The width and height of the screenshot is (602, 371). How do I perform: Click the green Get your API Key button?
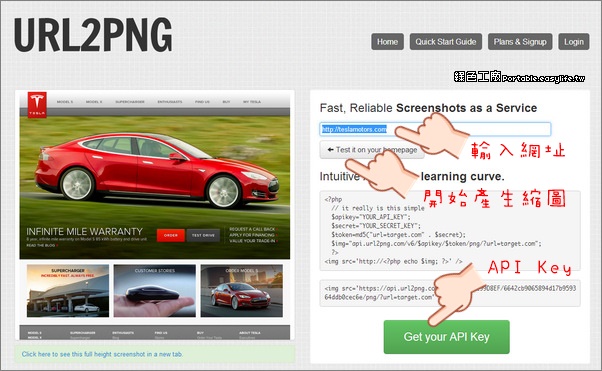[447, 337]
